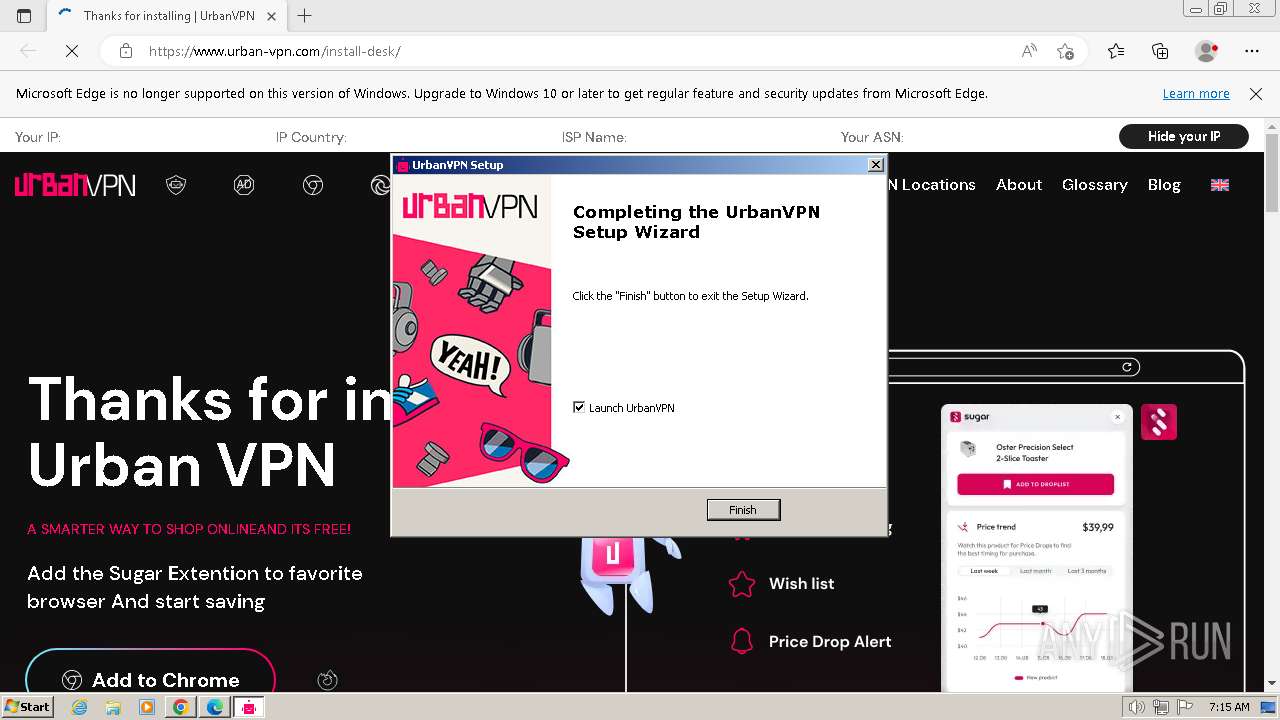Click the Wish list label
The width and height of the screenshot is (1280, 720).
click(801, 584)
